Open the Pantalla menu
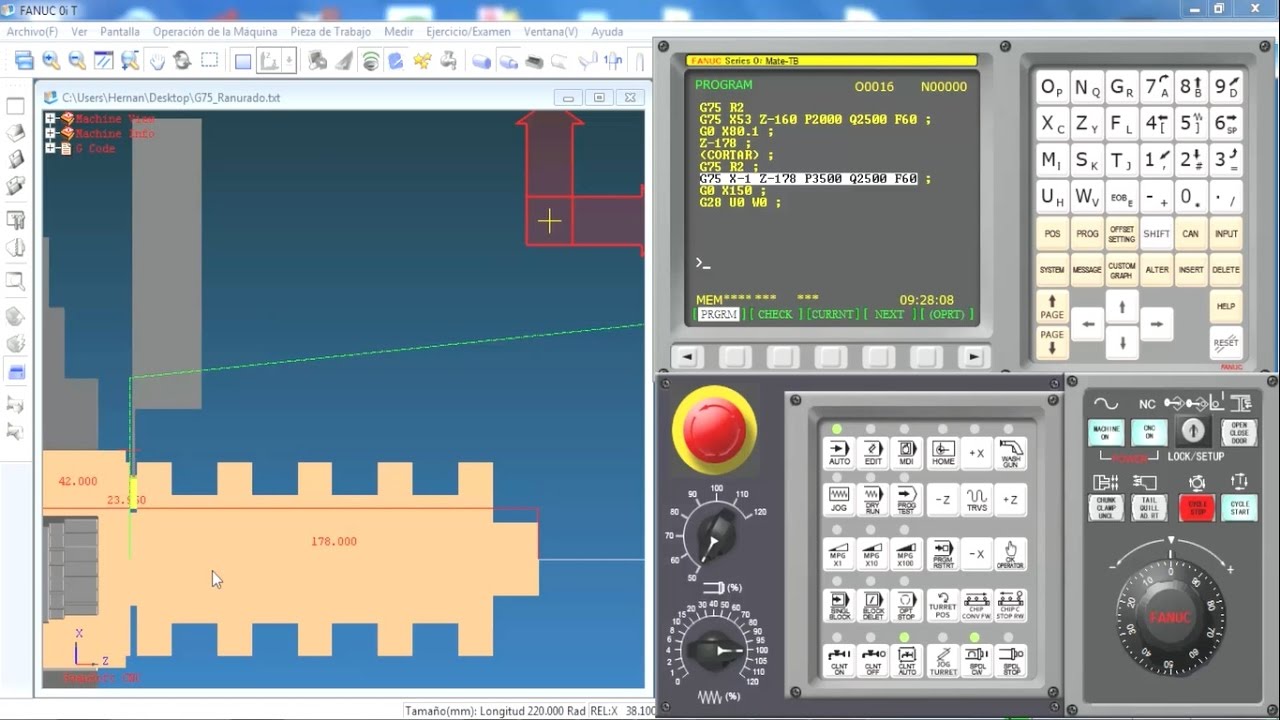 pyautogui.click(x=120, y=32)
